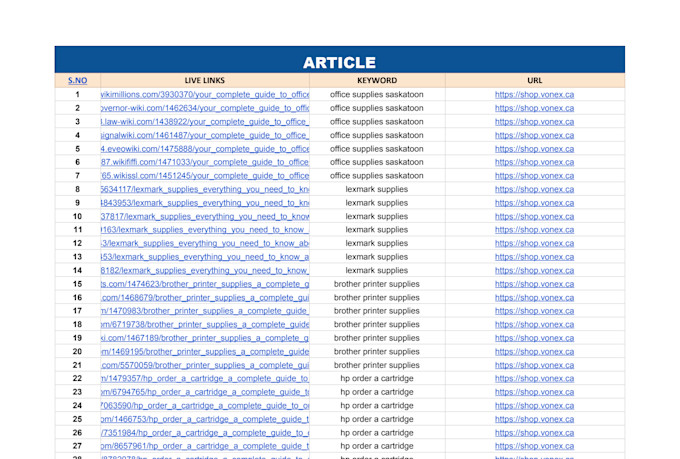Open the hp order cartridge link containing 1466753
Screen dimensions: 680x459
pos(205,419)
